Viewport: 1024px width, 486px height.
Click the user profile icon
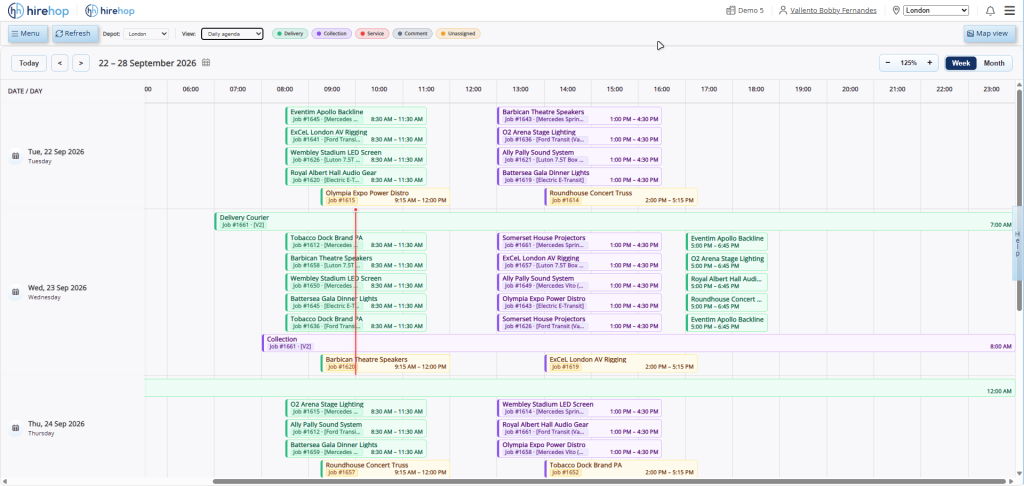click(783, 10)
